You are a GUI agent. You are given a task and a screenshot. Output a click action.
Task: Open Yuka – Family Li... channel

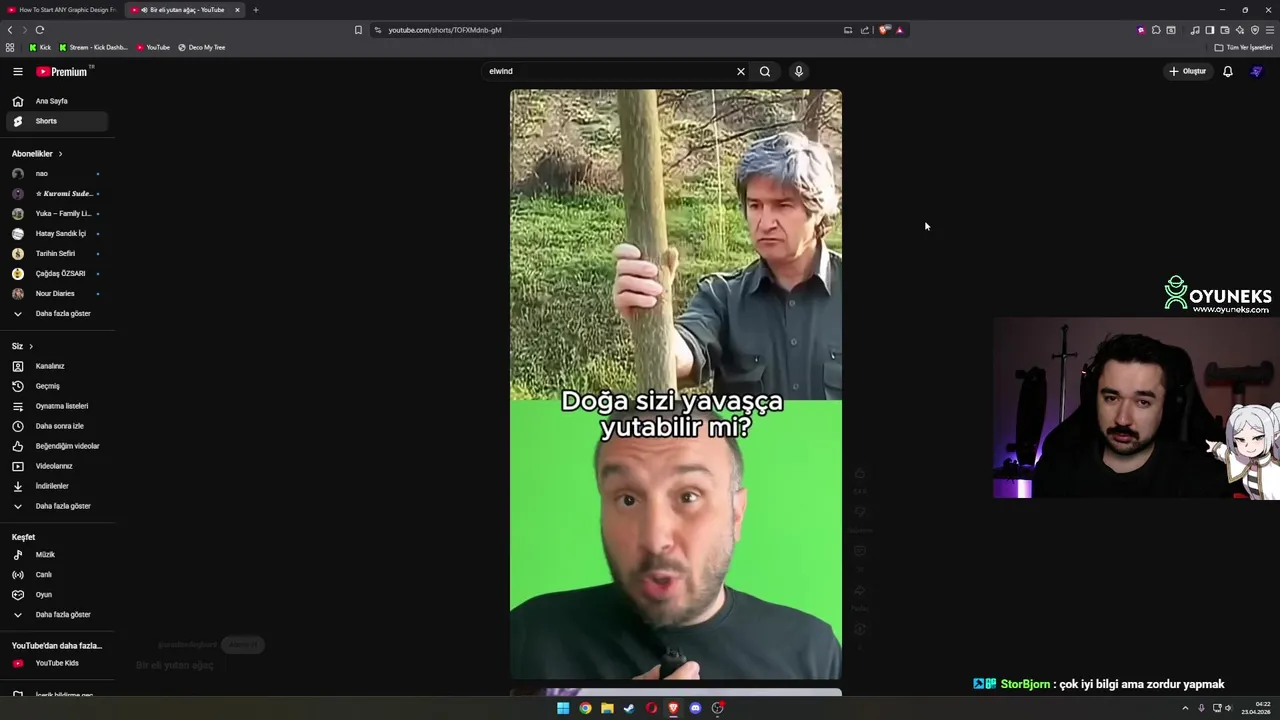[x=57, y=213]
